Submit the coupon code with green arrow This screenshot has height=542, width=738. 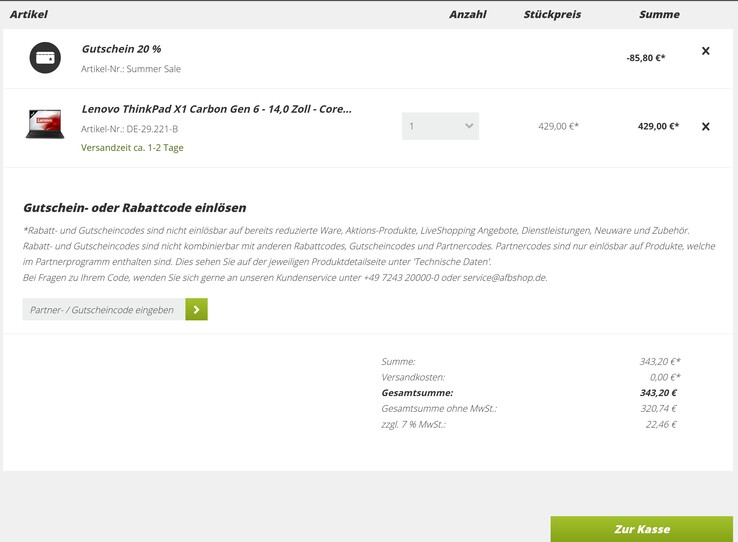[196, 310]
